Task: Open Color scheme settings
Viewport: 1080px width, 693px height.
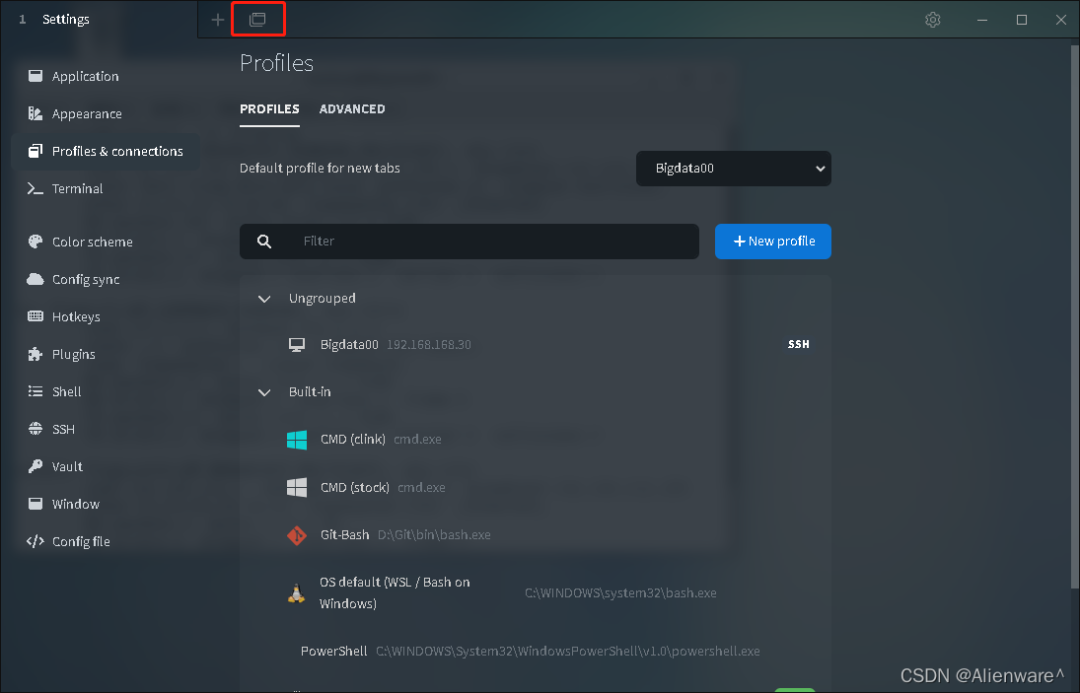Action: [x=105, y=242]
